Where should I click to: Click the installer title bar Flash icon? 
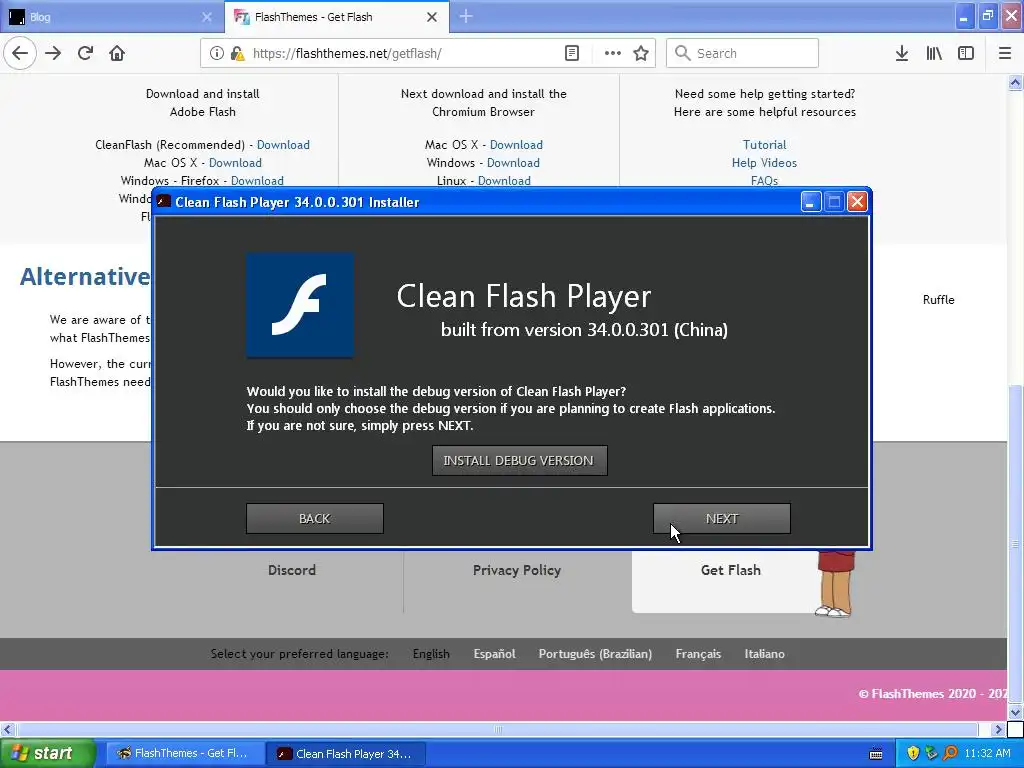click(x=164, y=202)
